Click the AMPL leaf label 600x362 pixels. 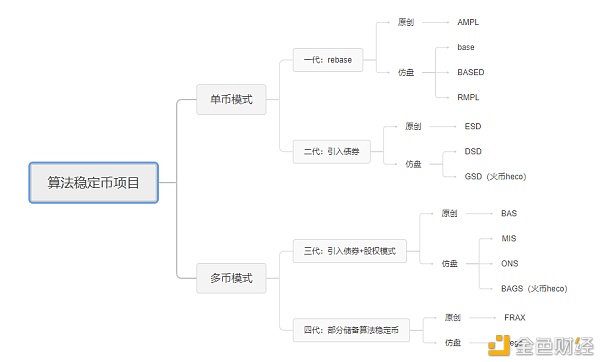pos(468,22)
